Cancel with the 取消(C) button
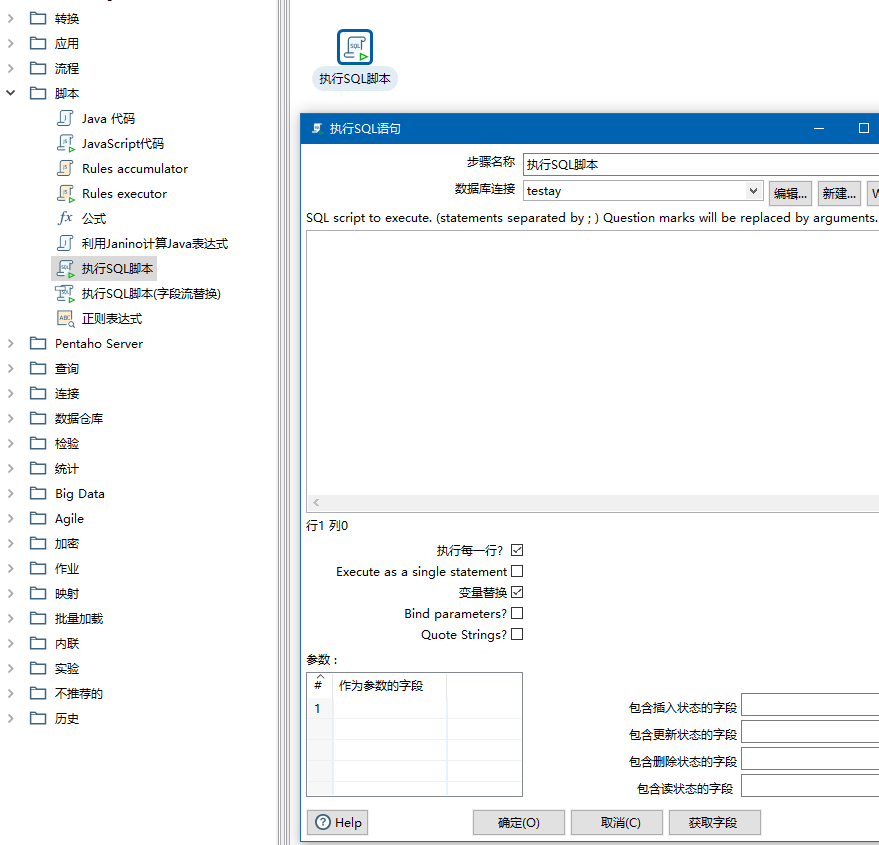Viewport: 879px width, 845px height. tap(617, 823)
